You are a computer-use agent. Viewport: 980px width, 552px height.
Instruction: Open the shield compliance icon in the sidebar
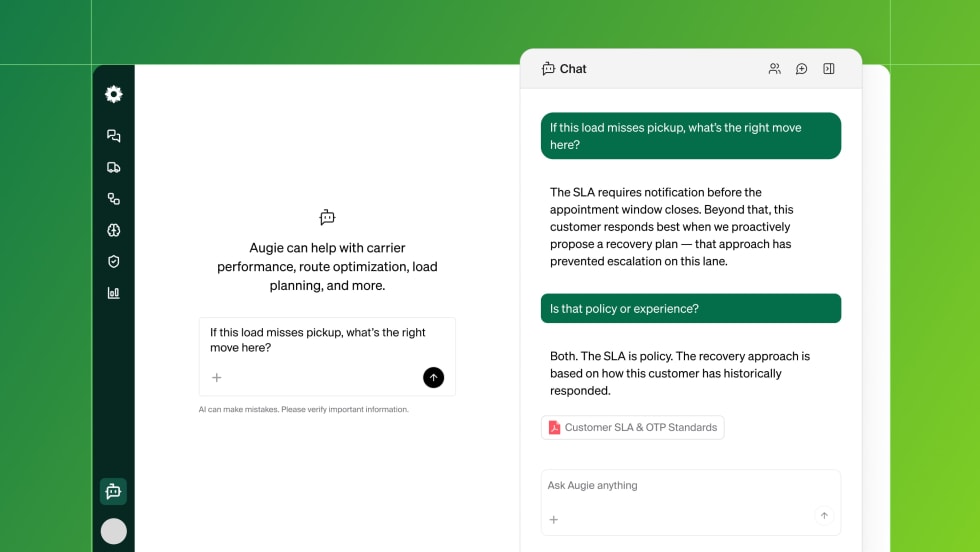tap(114, 261)
